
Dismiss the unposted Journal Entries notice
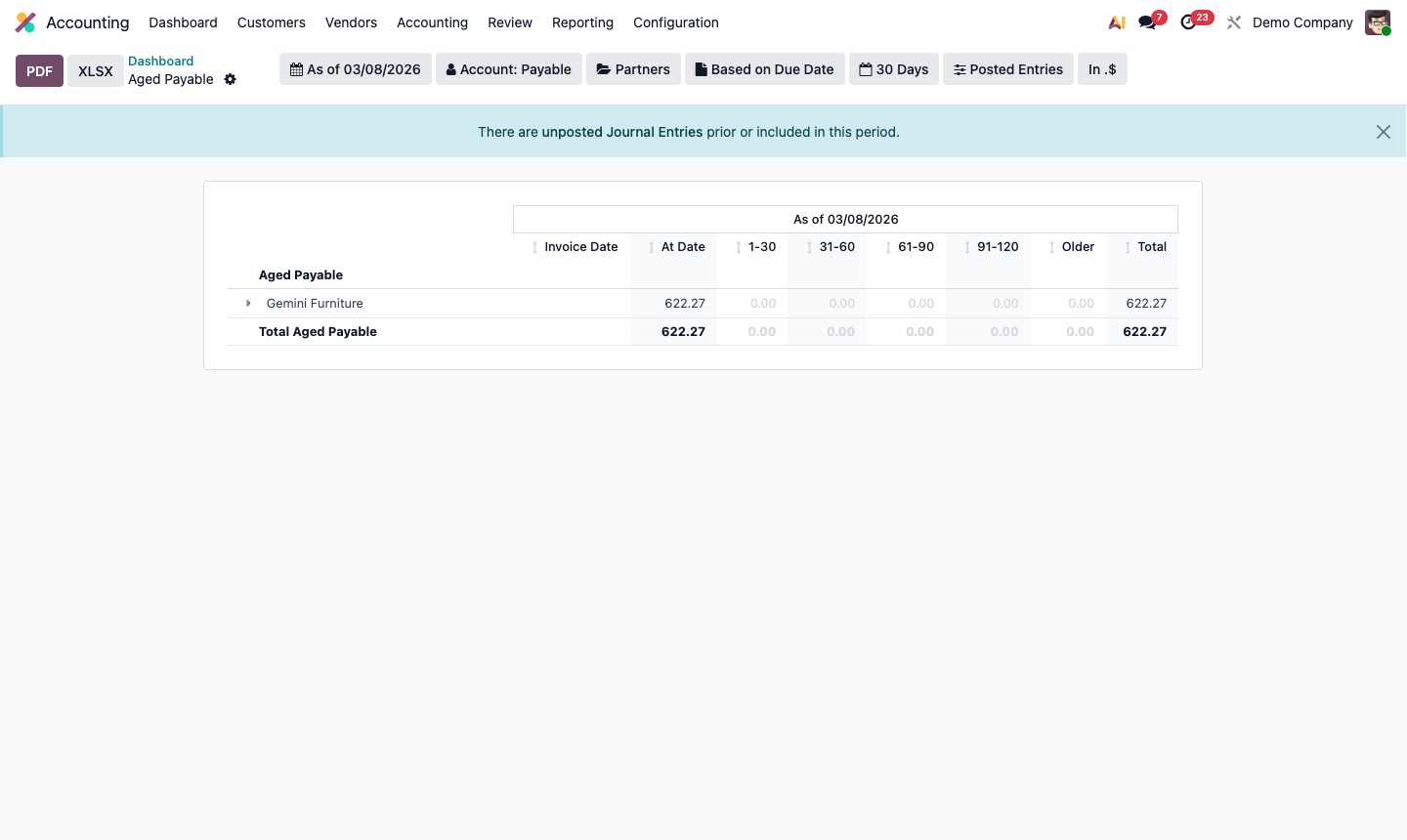(1383, 131)
